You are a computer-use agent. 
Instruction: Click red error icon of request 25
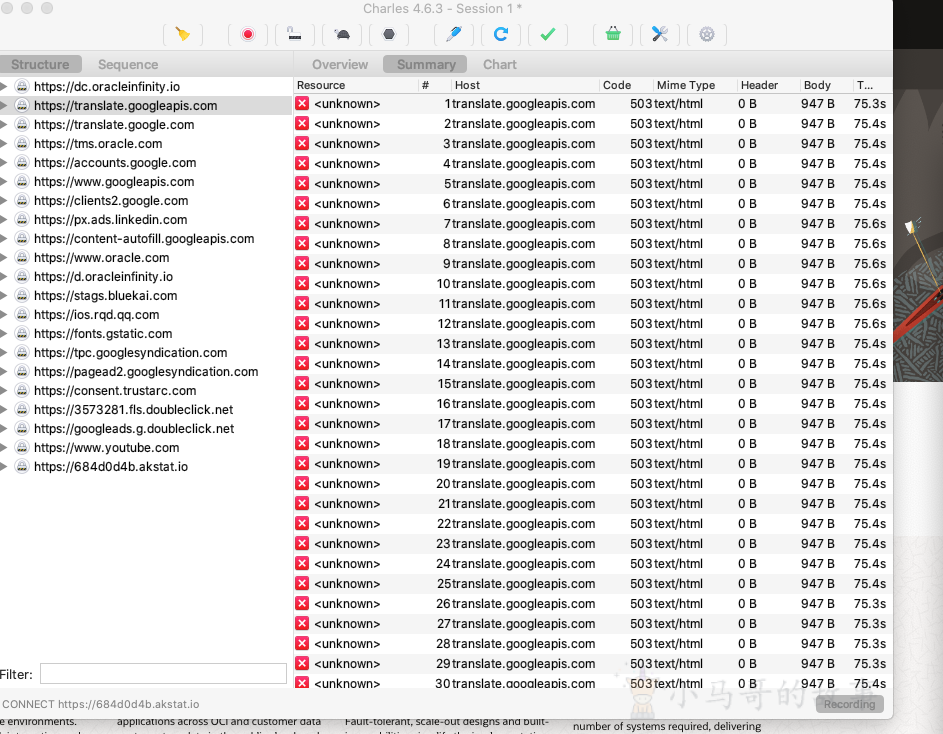[x=302, y=583]
